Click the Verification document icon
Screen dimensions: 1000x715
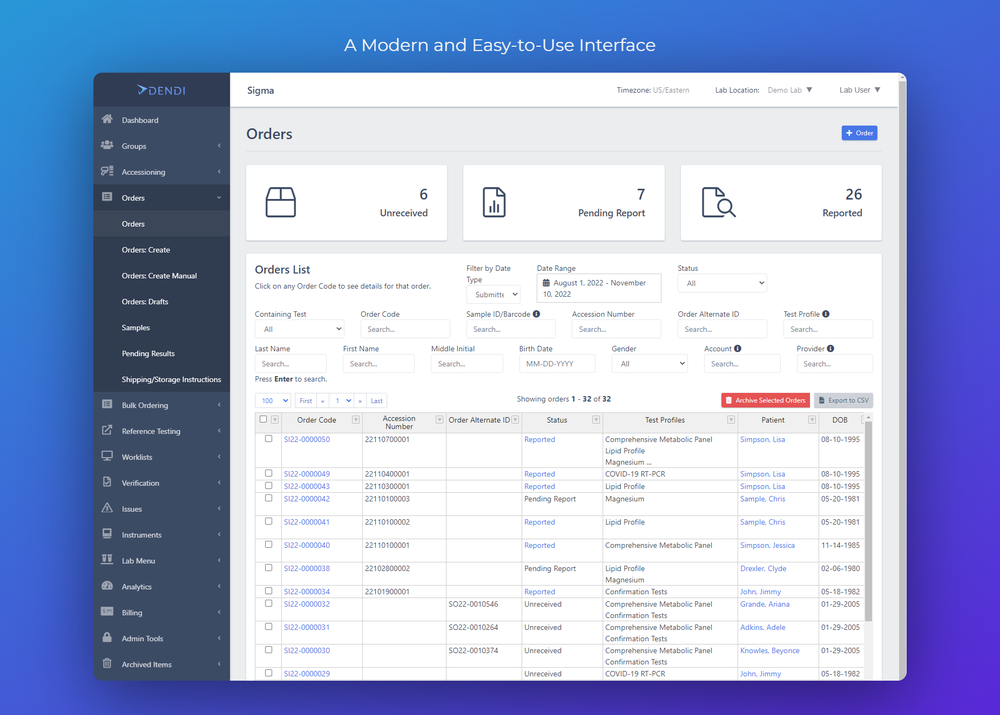107,482
